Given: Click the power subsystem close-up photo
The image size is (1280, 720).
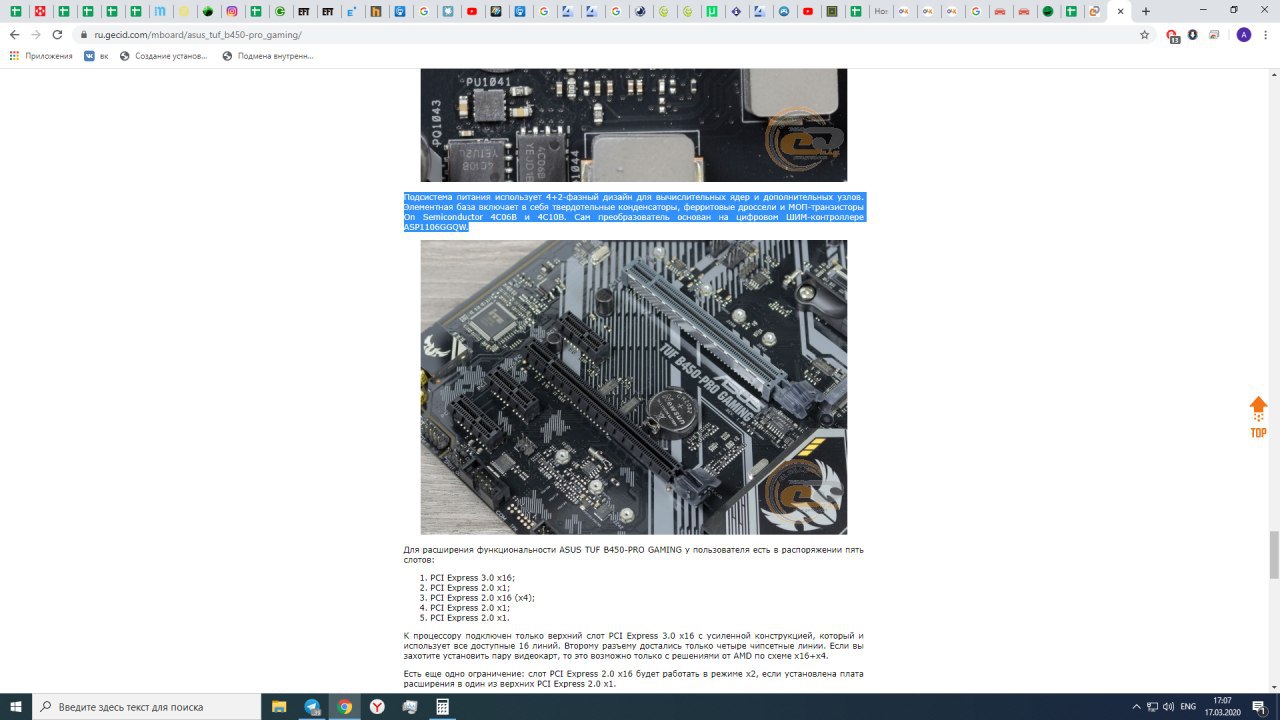Looking at the screenshot, I should [x=633, y=125].
